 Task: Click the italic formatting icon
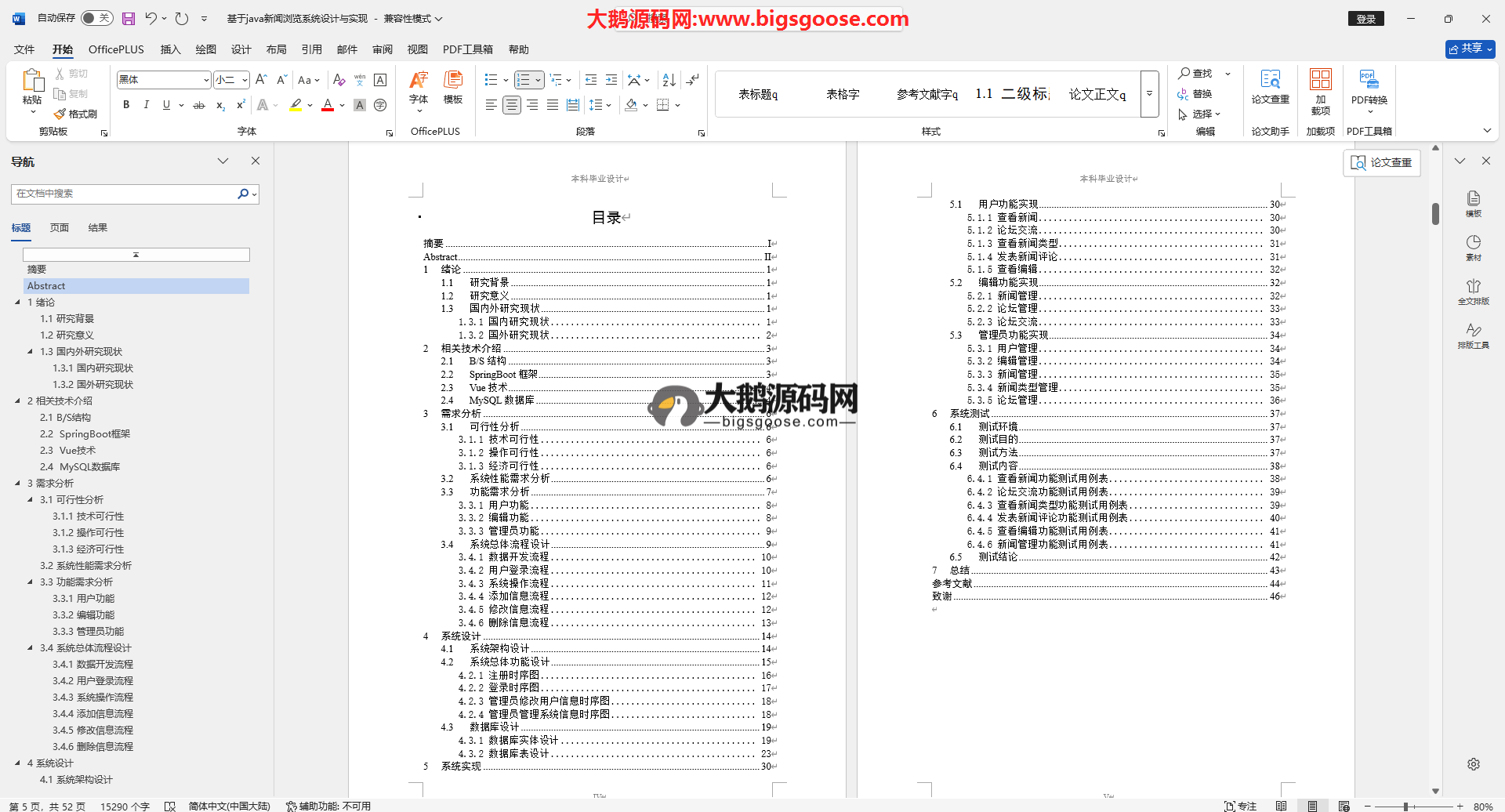pyautogui.click(x=146, y=105)
